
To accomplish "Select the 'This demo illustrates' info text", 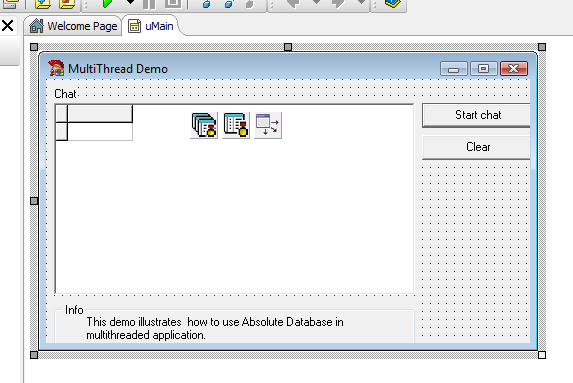I will [215, 329].
